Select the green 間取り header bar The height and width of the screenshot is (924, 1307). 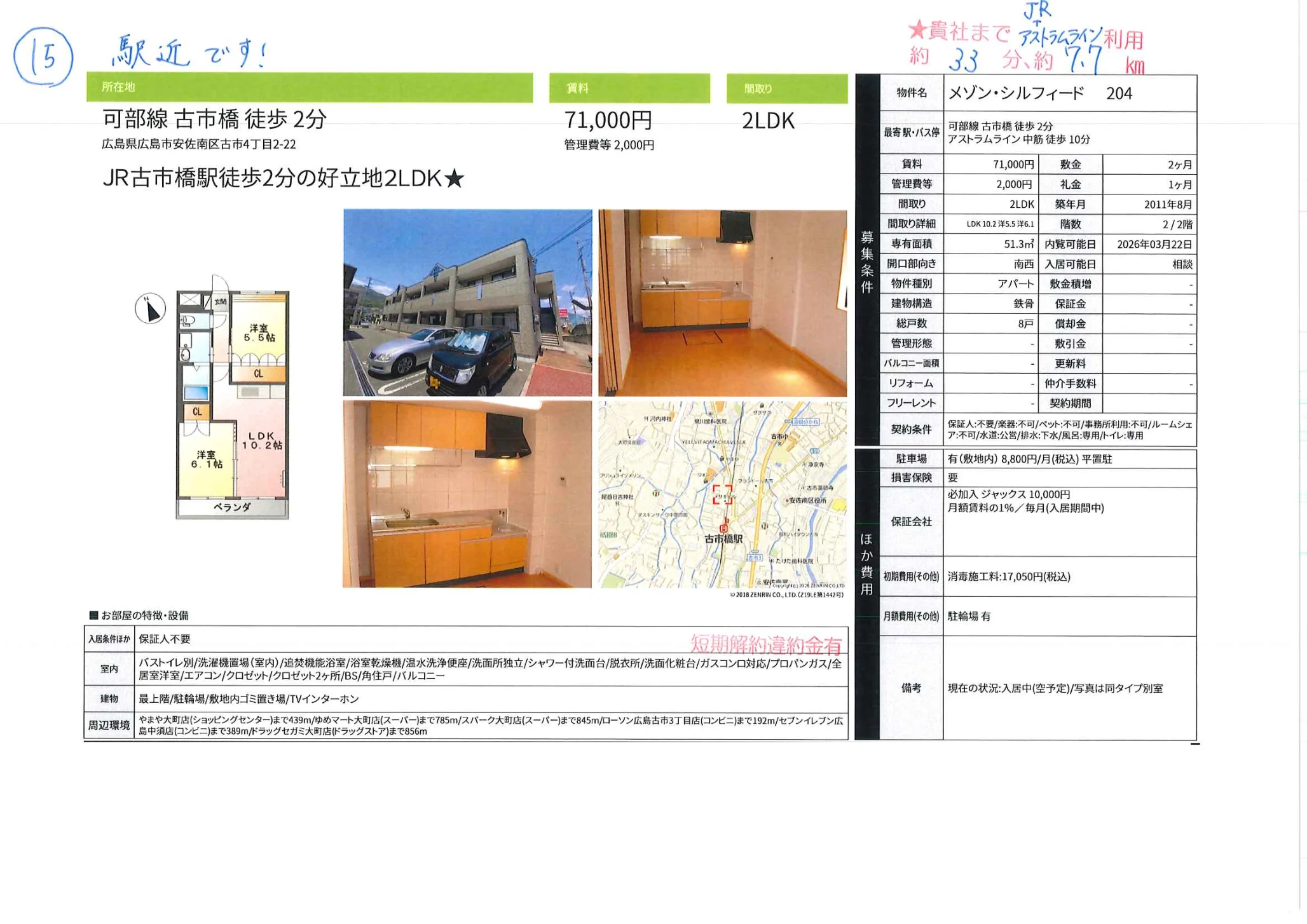[786, 88]
